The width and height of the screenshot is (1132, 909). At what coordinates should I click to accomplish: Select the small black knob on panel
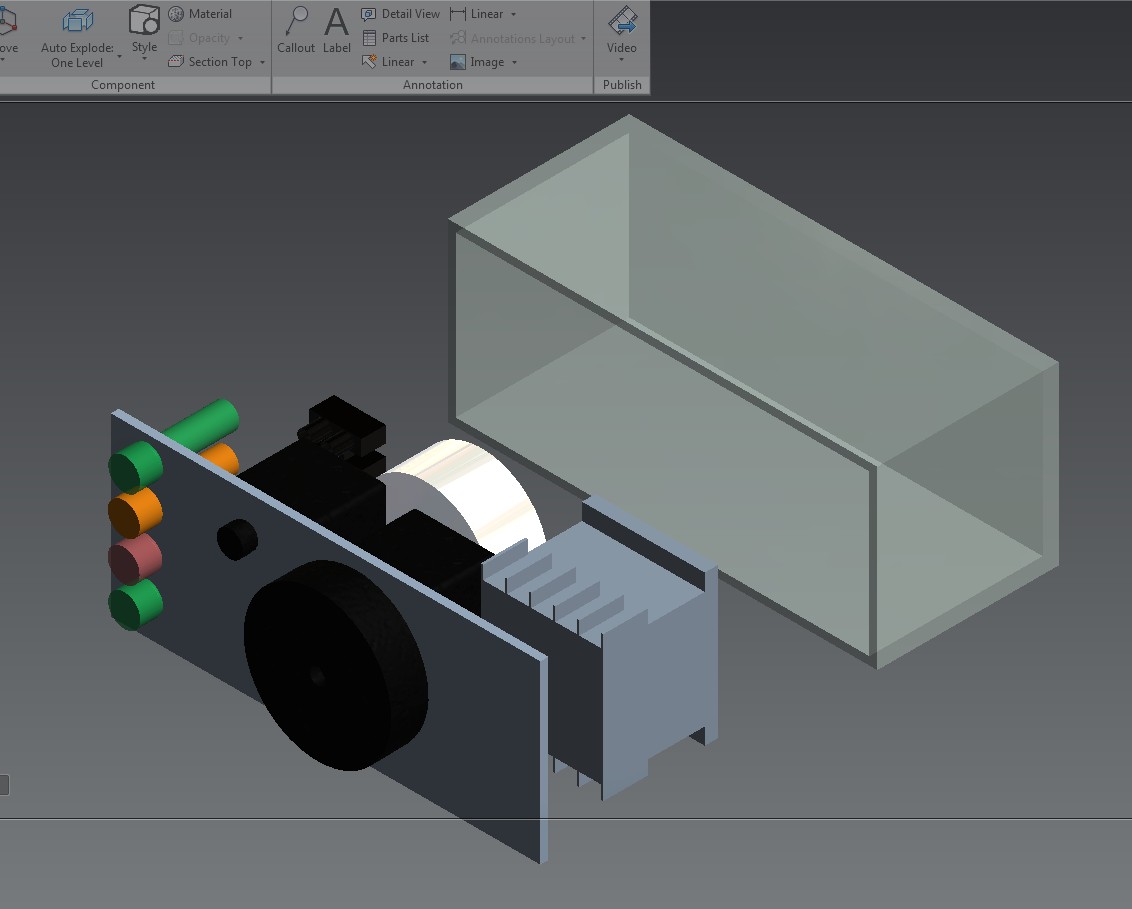coord(237,539)
